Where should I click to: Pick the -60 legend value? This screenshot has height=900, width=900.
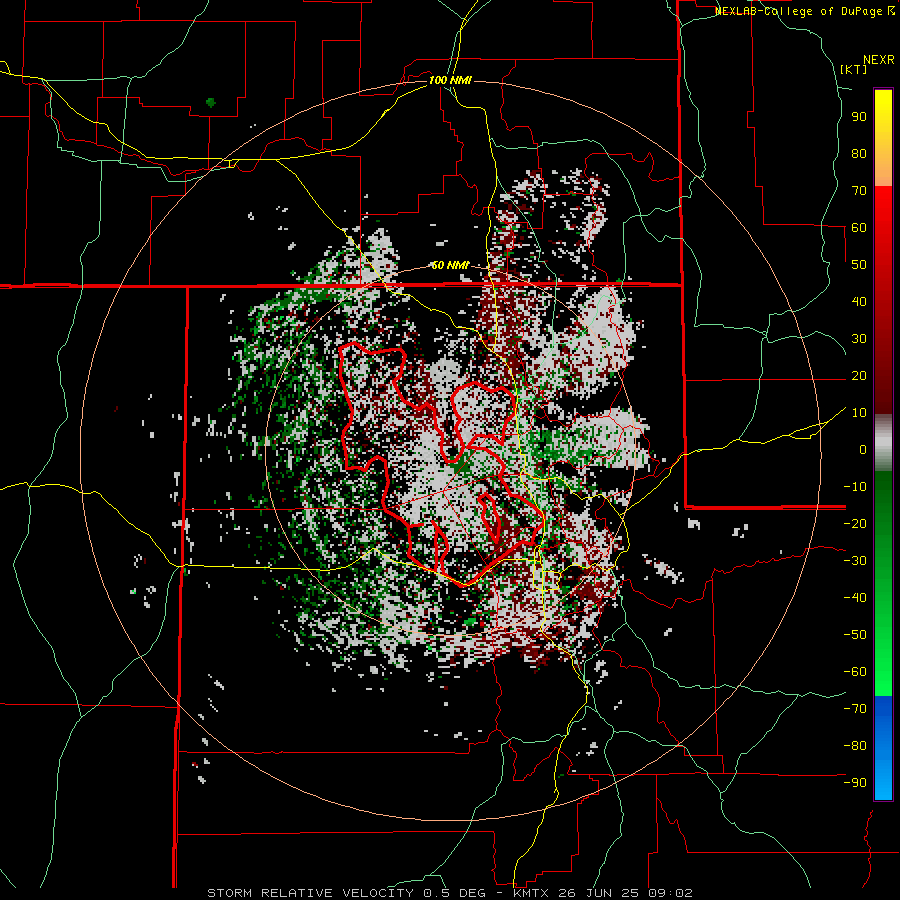pyautogui.click(x=855, y=672)
